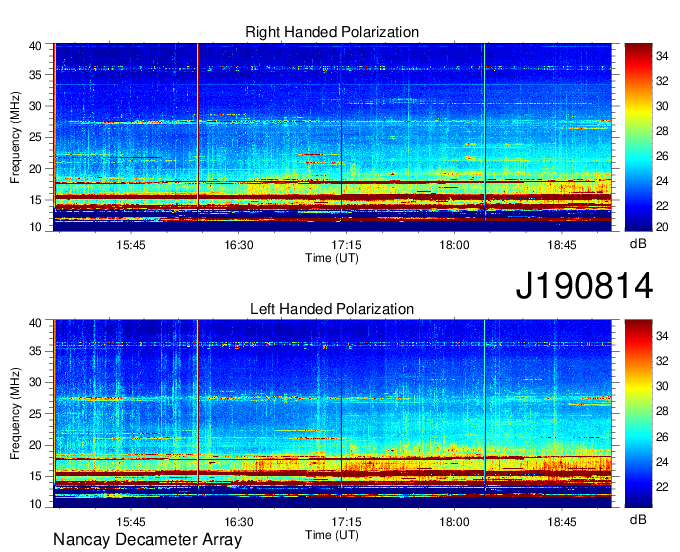
Task: Click the Left Handed plot's dB color bar
Action: click(638, 414)
